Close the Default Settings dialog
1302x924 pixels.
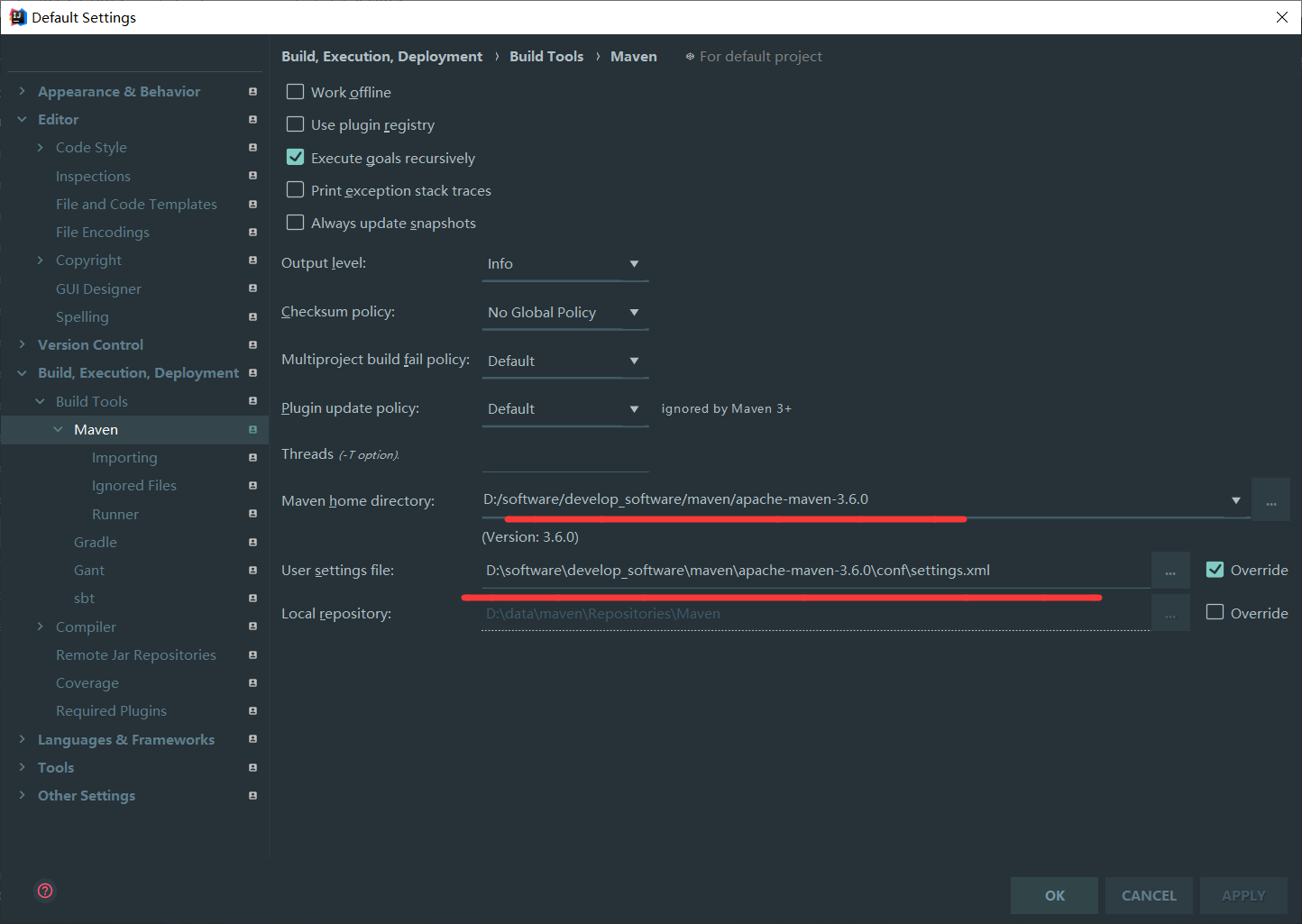[x=1281, y=17]
